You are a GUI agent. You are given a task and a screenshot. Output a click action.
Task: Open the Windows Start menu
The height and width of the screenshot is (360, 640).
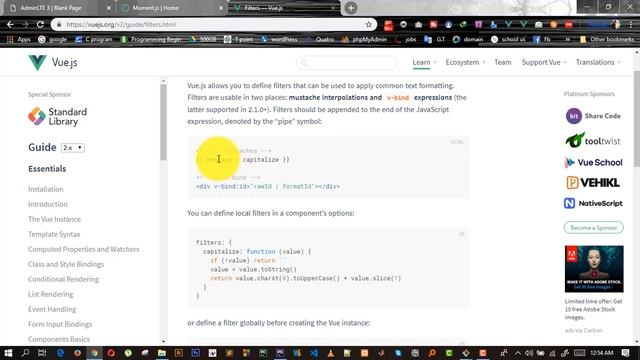point(8,353)
